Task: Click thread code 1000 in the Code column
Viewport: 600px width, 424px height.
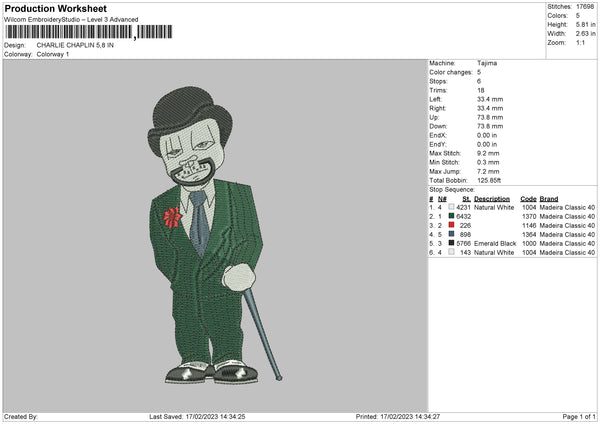Action: point(529,243)
